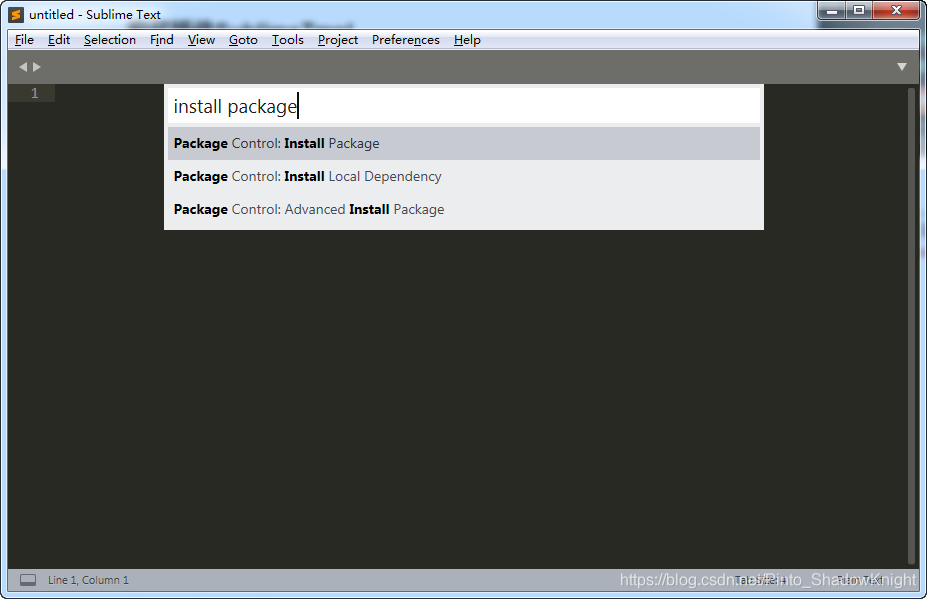Click the previous tab left arrow
The image size is (927, 599).
point(23,67)
